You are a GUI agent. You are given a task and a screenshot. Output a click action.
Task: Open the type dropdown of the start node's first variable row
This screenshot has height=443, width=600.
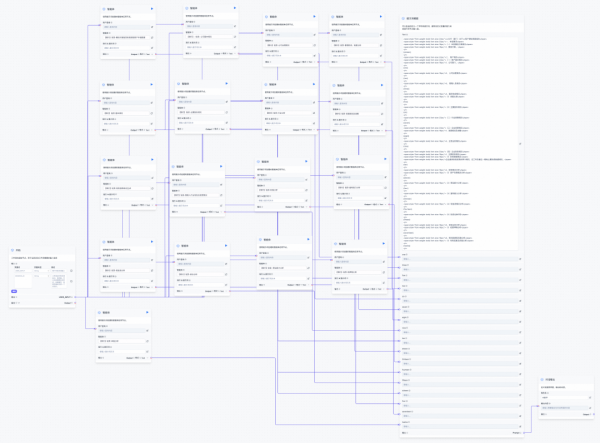coord(41,271)
